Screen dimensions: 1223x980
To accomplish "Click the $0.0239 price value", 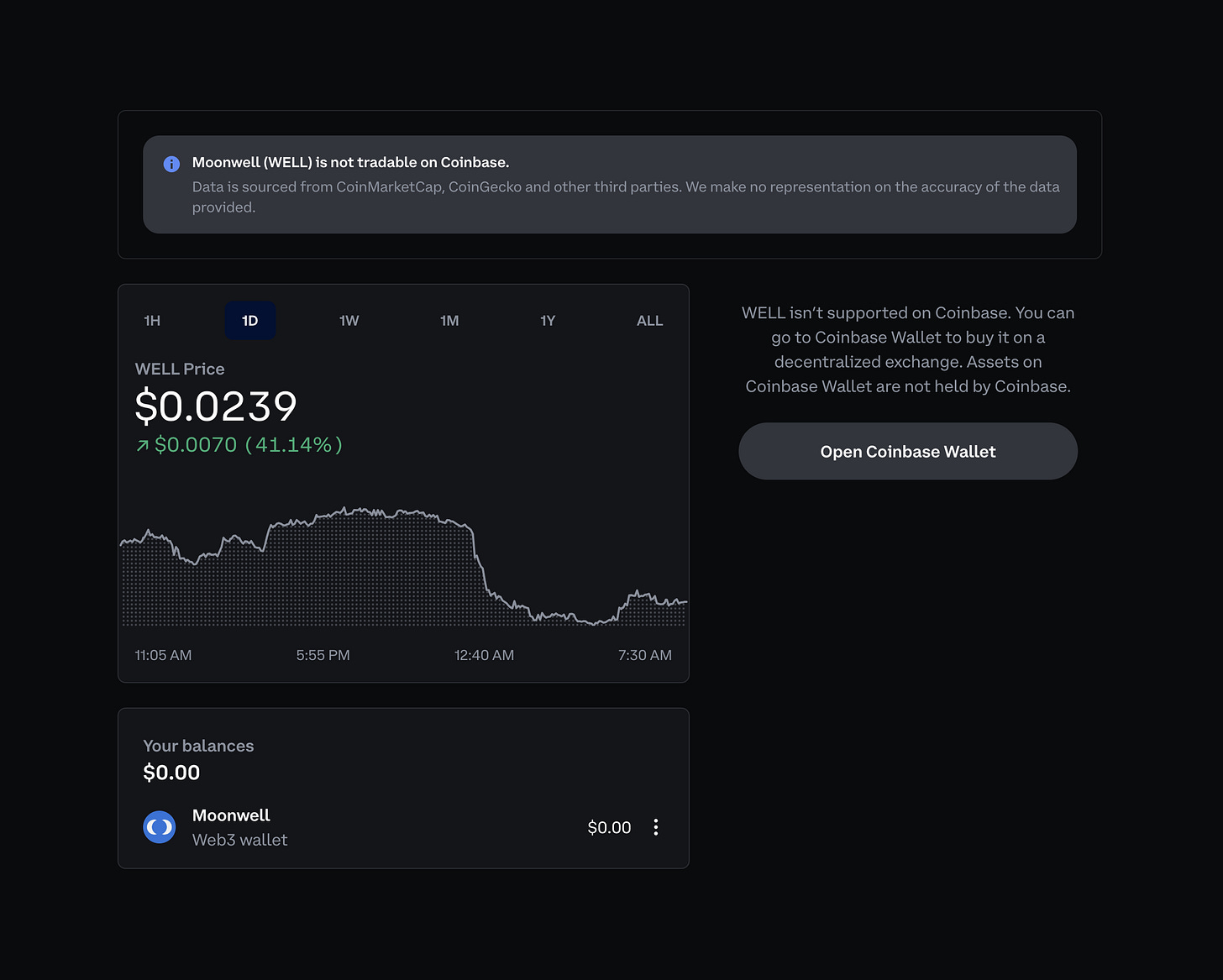I will click(215, 406).
